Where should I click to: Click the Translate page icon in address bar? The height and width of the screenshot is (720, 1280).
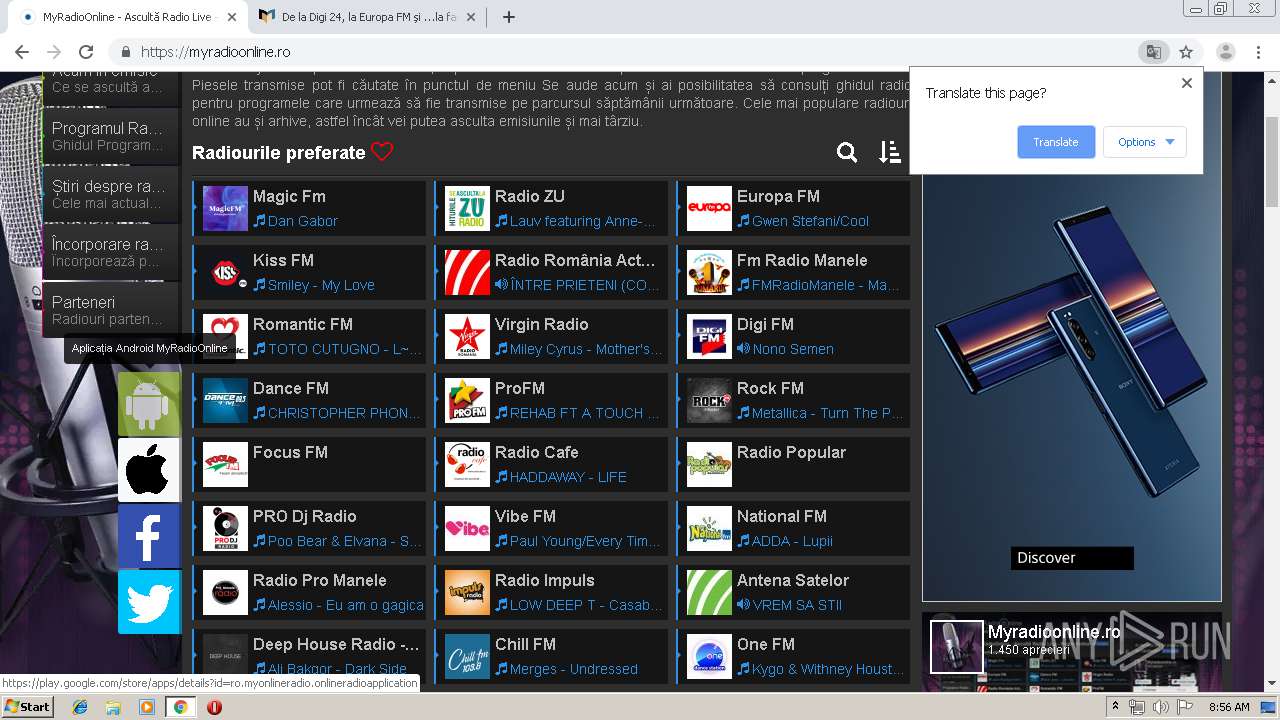[1153, 52]
